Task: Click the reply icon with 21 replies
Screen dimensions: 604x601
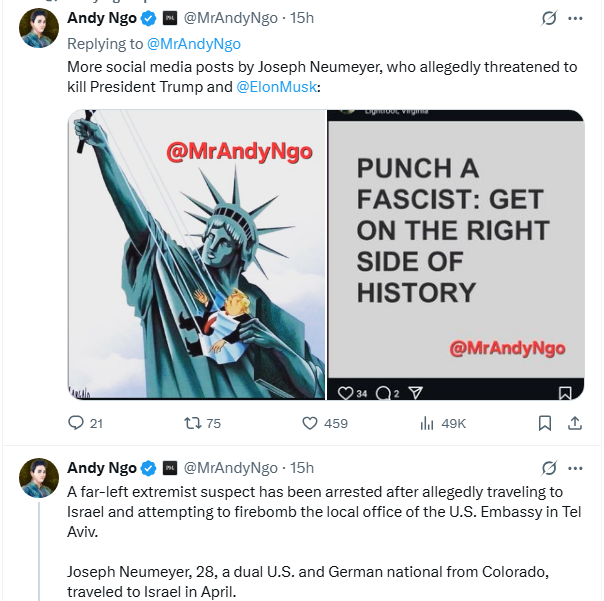Action: tap(76, 423)
